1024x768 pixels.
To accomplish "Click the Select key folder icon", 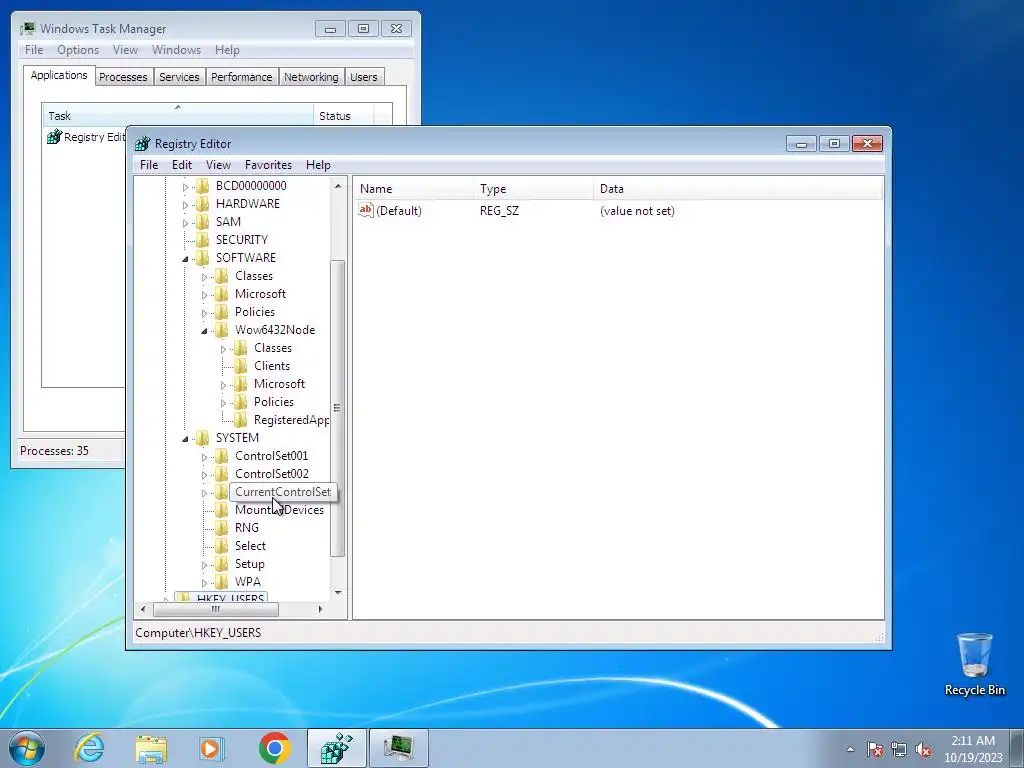I will tap(221, 546).
